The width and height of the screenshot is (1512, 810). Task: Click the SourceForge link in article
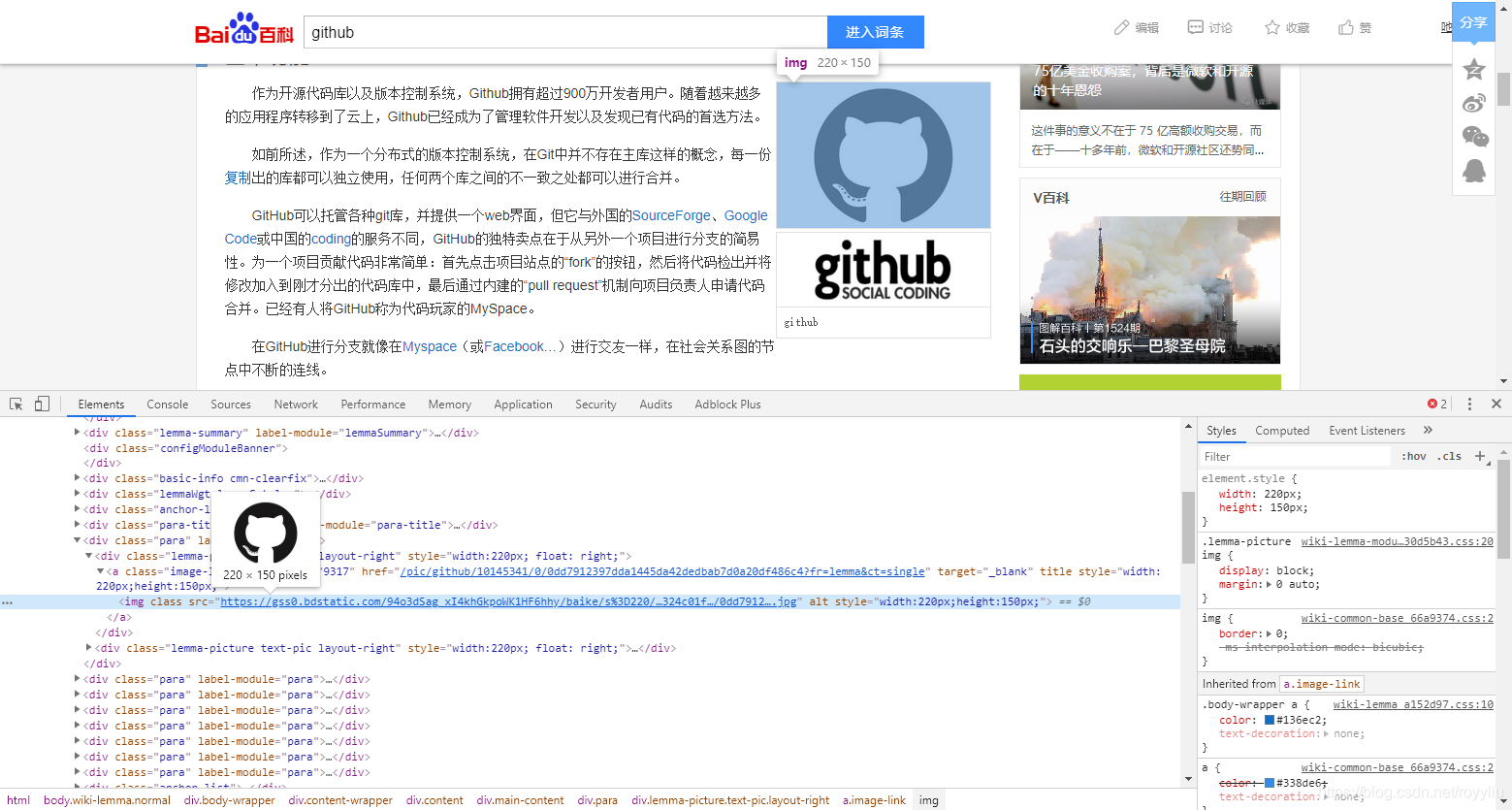click(671, 215)
